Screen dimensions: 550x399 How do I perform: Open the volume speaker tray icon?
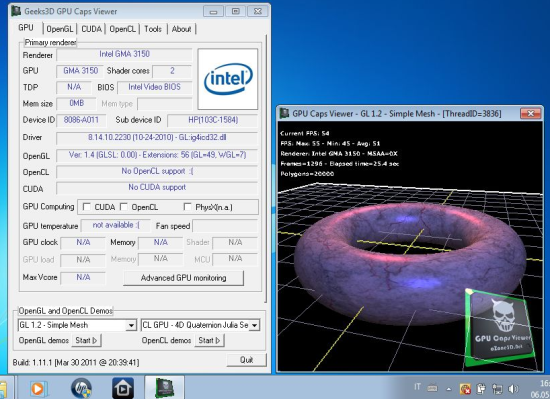point(513,388)
